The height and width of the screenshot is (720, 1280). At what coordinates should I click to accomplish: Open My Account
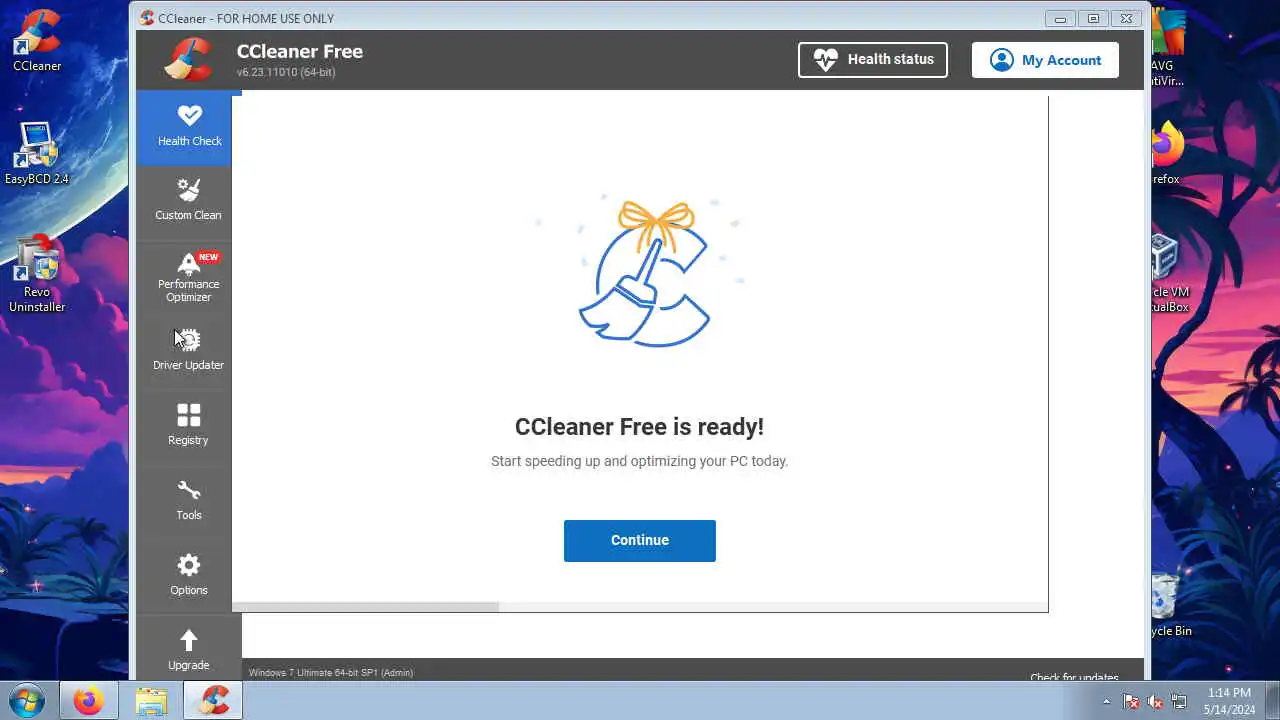pyautogui.click(x=1045, y=60)
